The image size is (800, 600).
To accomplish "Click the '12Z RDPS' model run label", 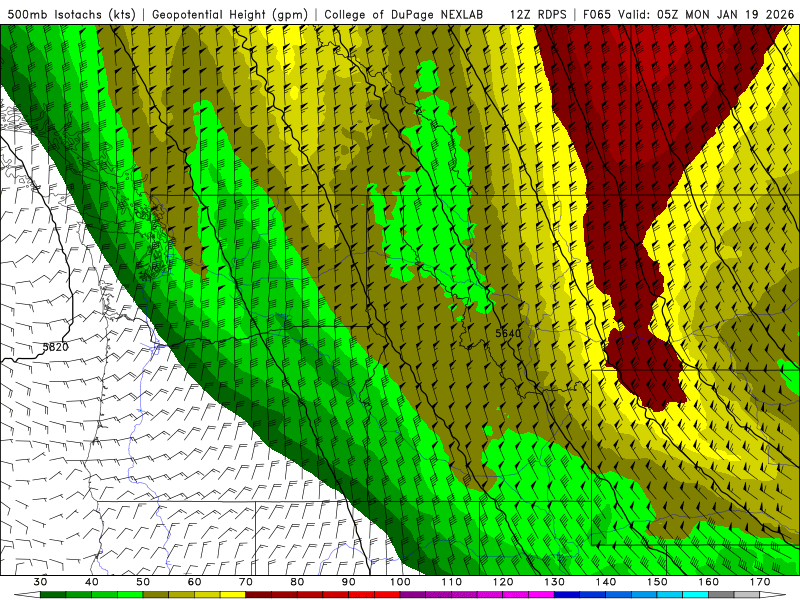I will [538, 14].
